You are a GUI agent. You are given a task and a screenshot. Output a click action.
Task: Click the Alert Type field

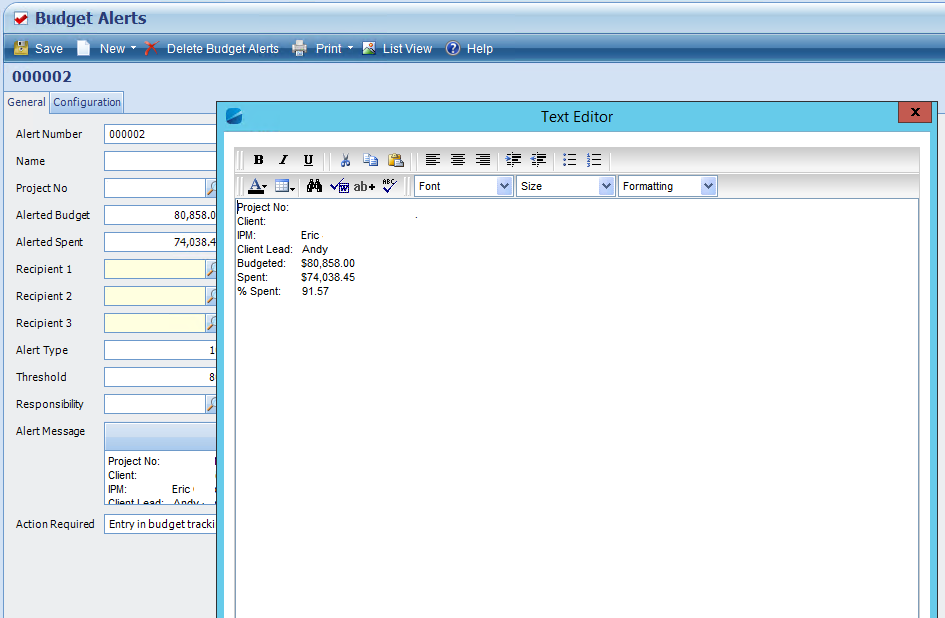pos(160,350)
